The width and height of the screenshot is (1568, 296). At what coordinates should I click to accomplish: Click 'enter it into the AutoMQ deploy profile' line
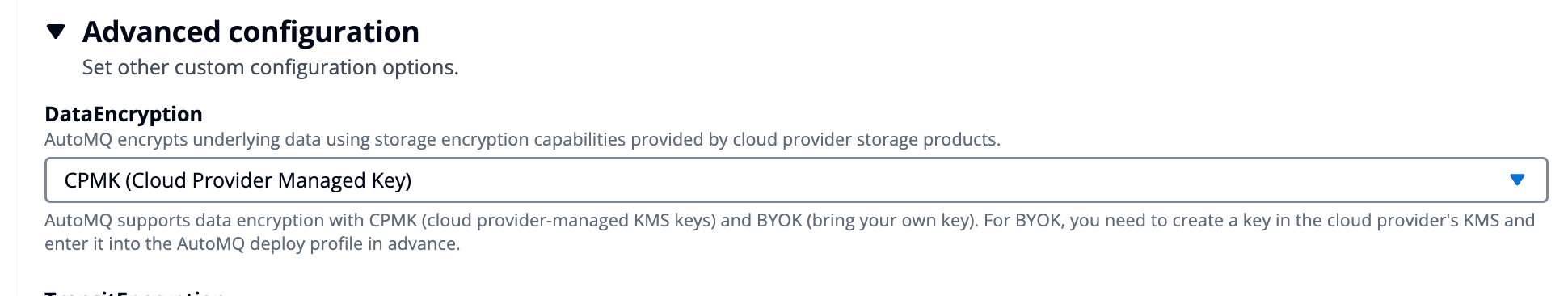252,243
